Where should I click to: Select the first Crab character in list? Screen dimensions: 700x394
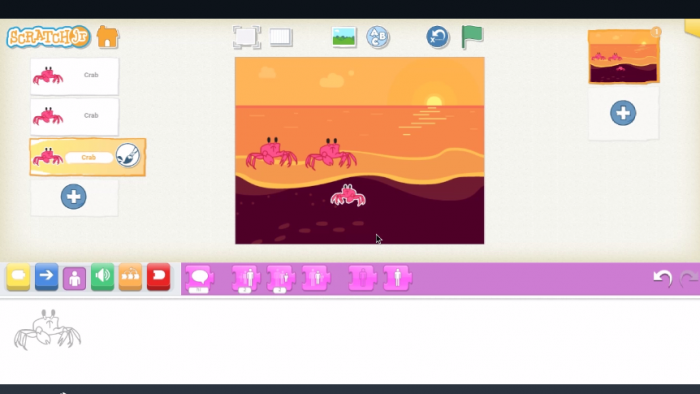[x=75, y=76]
